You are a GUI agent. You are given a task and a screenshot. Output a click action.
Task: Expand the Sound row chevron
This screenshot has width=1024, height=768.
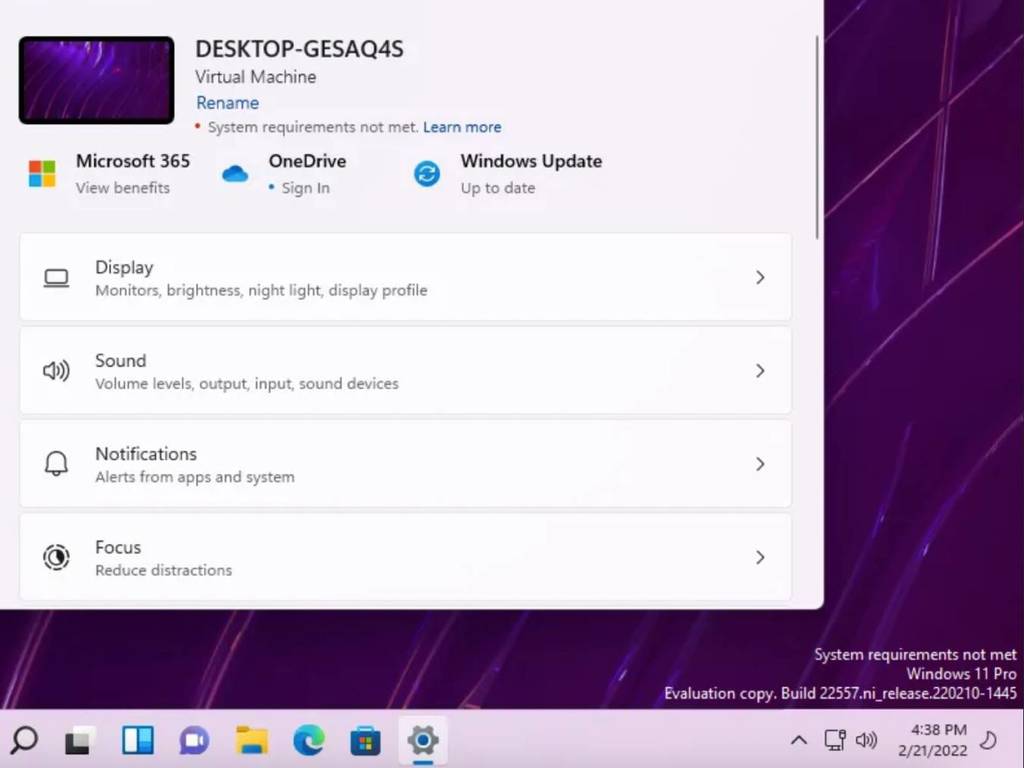click(760, 371)
